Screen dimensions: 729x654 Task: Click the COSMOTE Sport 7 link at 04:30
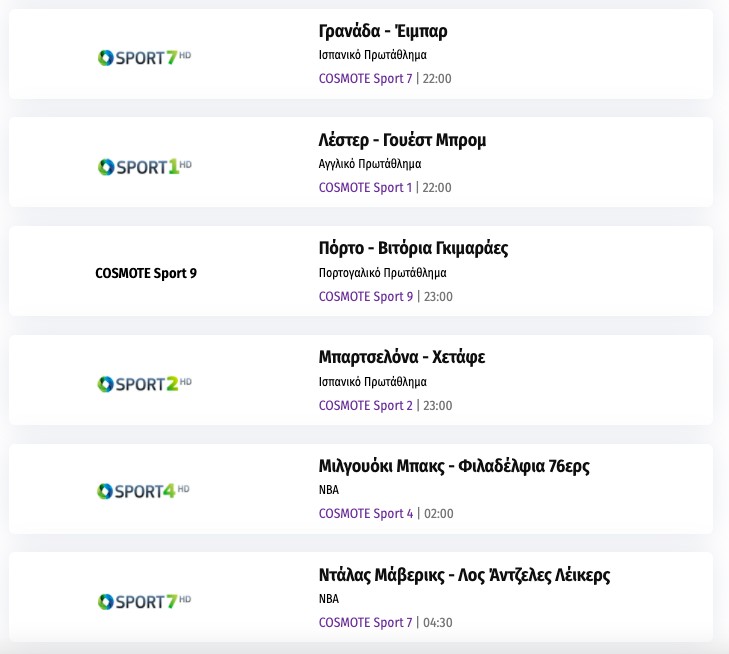pyautogui.click(x=365, y=623)
